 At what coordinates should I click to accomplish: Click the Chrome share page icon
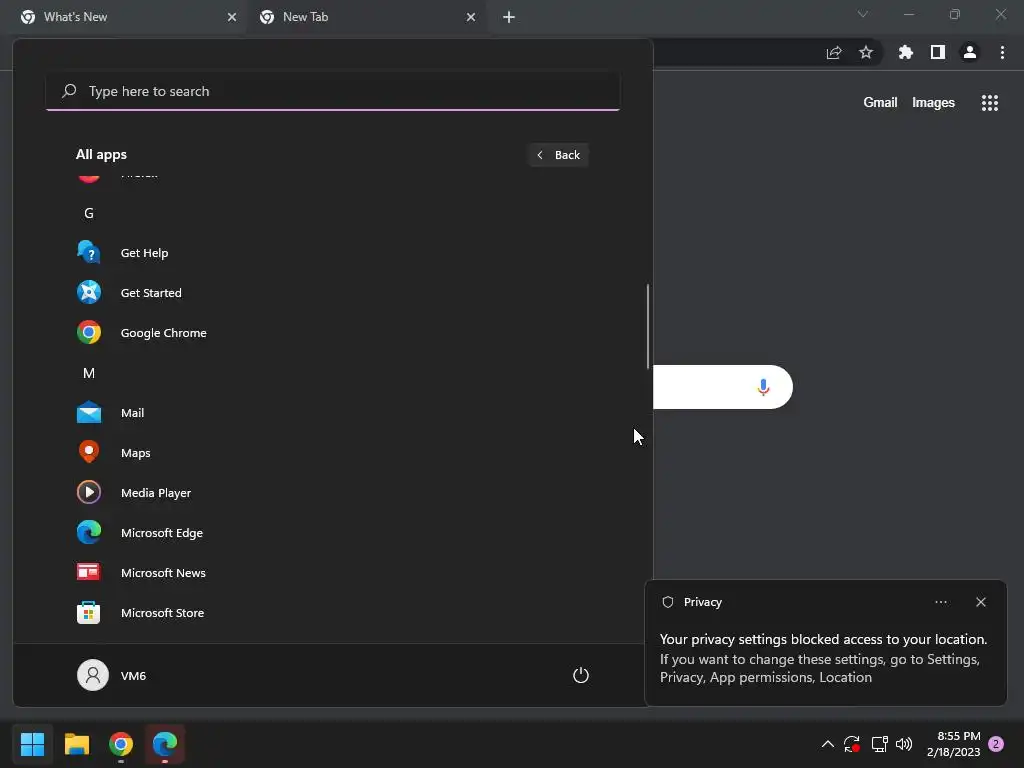point(834,53)
